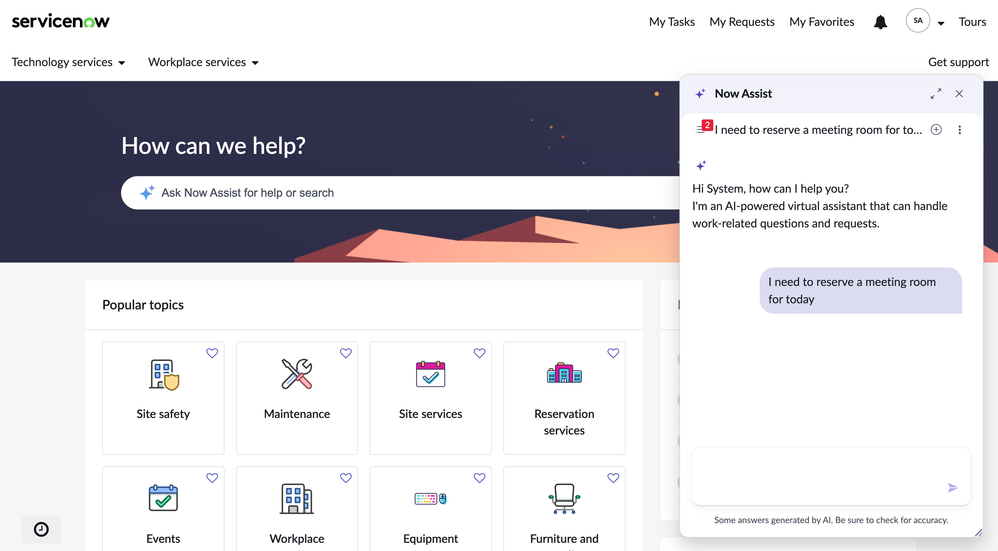Favorite the Workplace topic
Screen dimensions: 998x551
pyautogui.click(x=346, y=478)
